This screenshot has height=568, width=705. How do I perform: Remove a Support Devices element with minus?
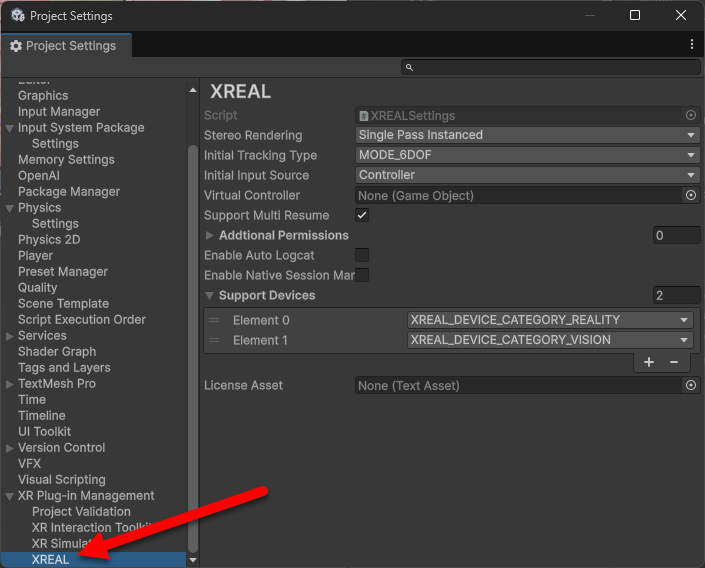click(674, 362)
